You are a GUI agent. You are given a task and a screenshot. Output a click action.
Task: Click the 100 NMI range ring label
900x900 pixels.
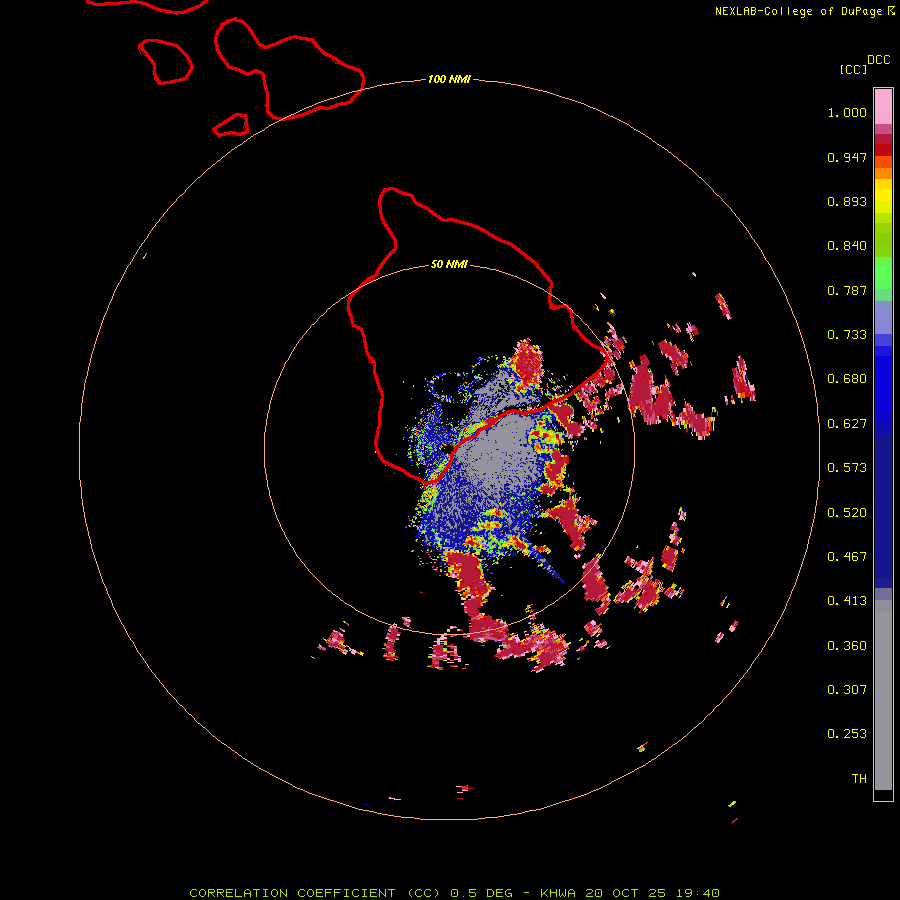449,79
